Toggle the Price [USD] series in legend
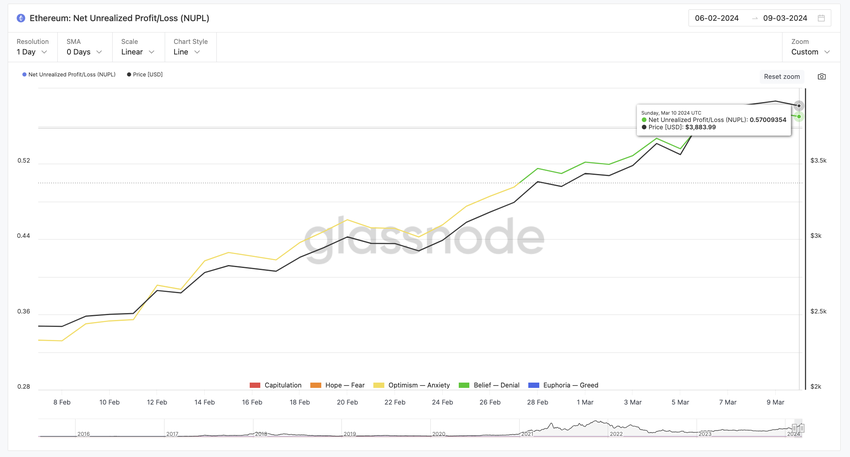 click(144, 75)
